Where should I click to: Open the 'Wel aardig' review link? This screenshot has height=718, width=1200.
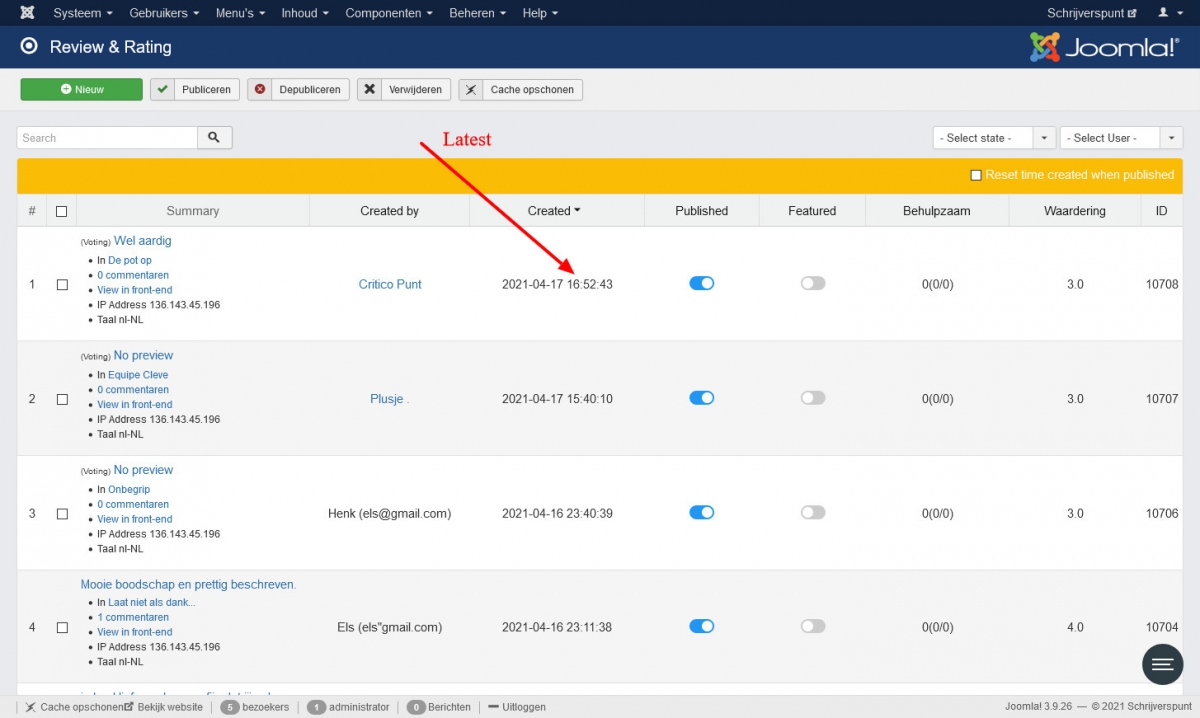click(x=143, y=241)
